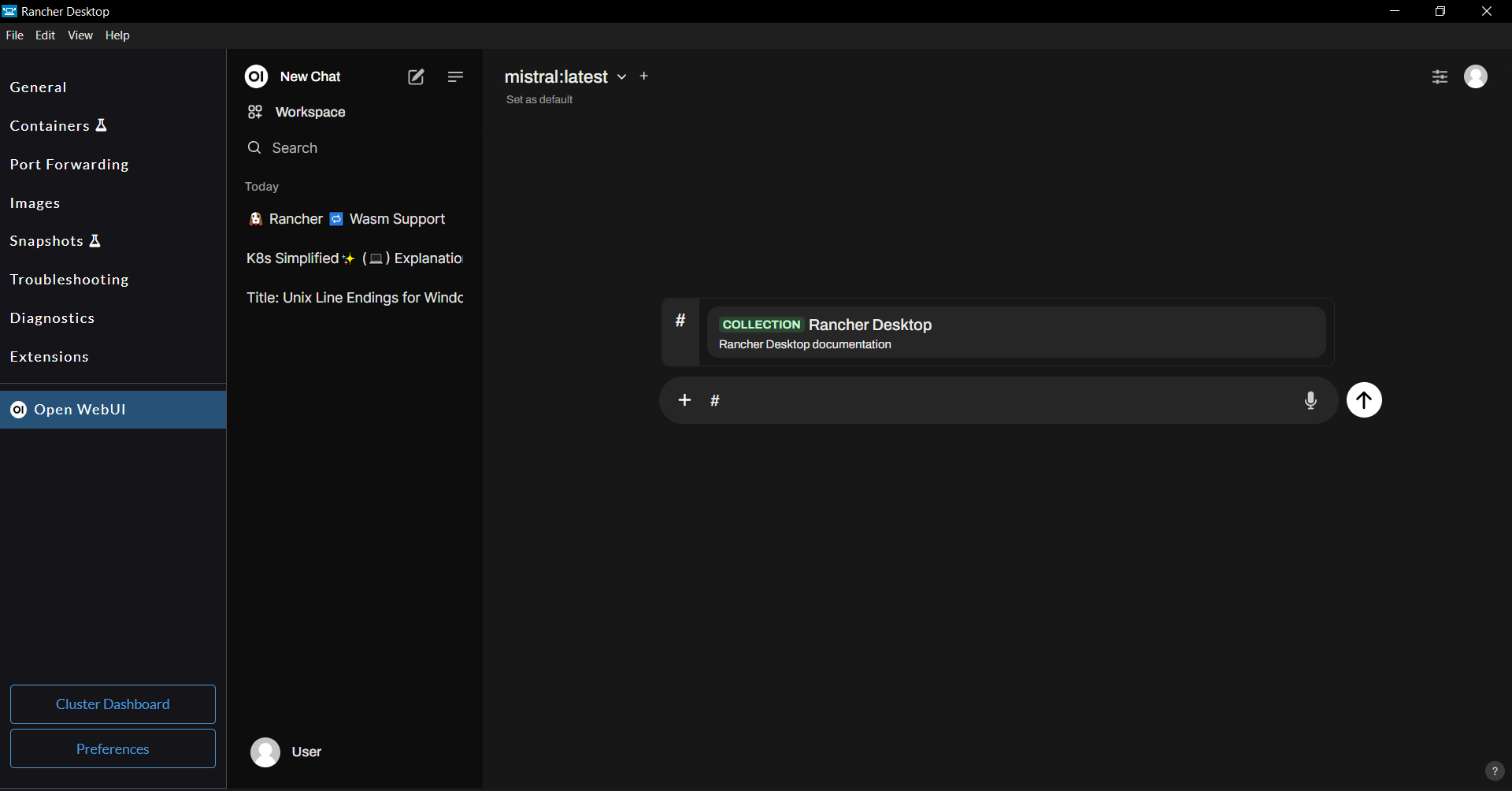Click the plus attach icon in message box
The height and width of the screenshot is (791, 1512).
coord(685,400)
